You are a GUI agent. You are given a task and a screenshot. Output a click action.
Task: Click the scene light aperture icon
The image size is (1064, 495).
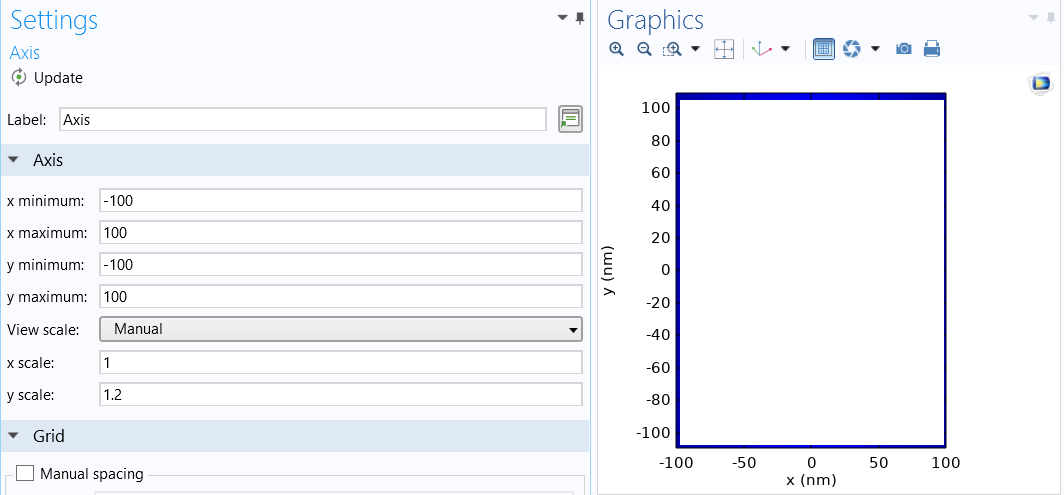coord(852,49)
